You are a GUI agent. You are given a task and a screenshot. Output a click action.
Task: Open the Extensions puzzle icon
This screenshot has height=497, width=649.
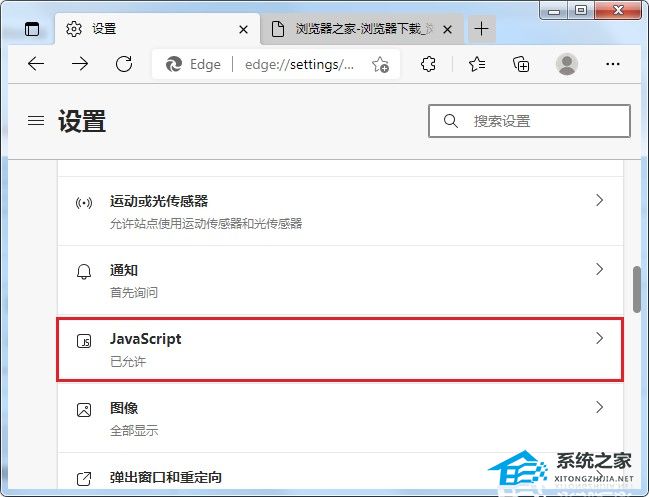[x=428, y=64]
